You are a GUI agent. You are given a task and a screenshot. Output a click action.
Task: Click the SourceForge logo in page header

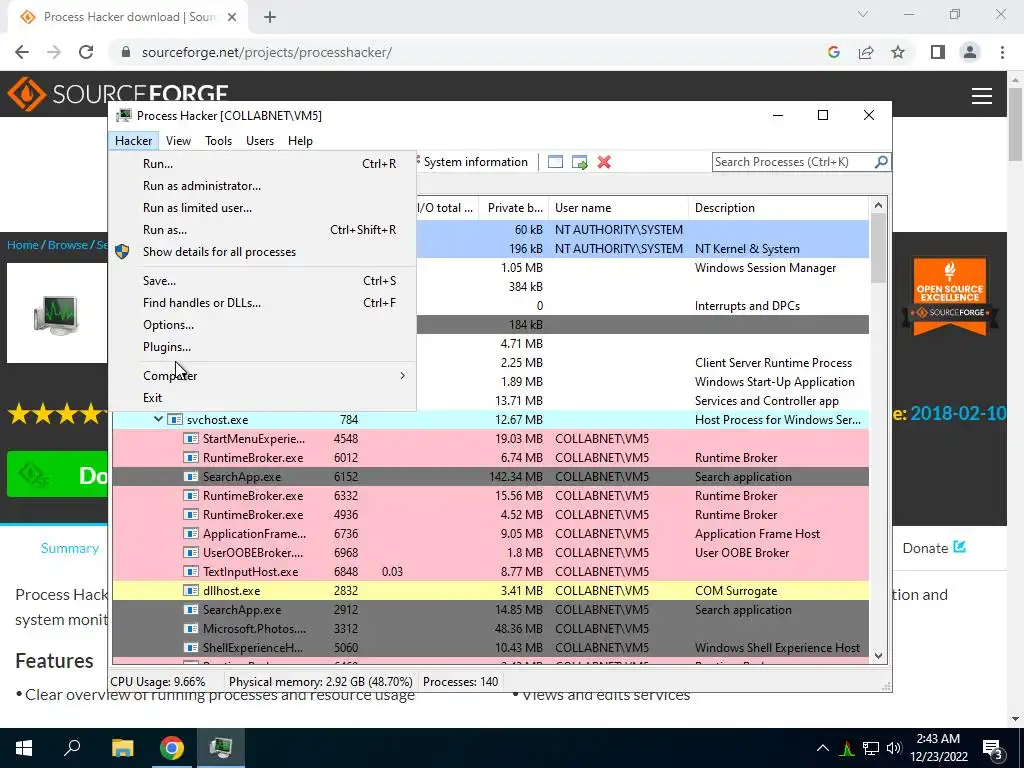[118, 94]
